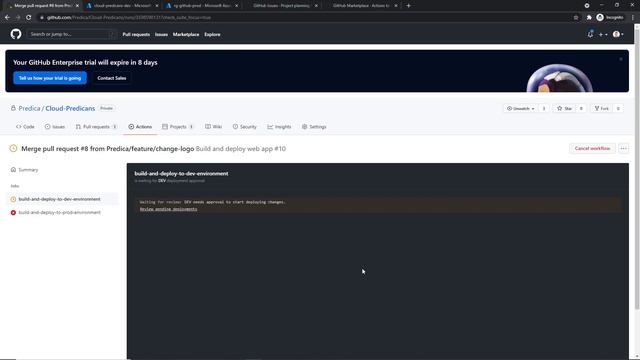
Task: Open Marketplace in top navigation
Action: point(186,34)
